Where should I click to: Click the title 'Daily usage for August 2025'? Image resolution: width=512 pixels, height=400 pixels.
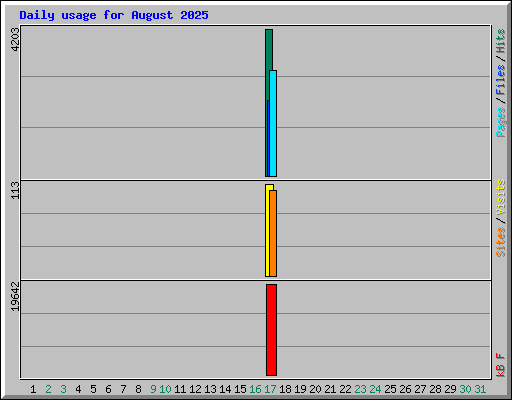click(114, 15)
